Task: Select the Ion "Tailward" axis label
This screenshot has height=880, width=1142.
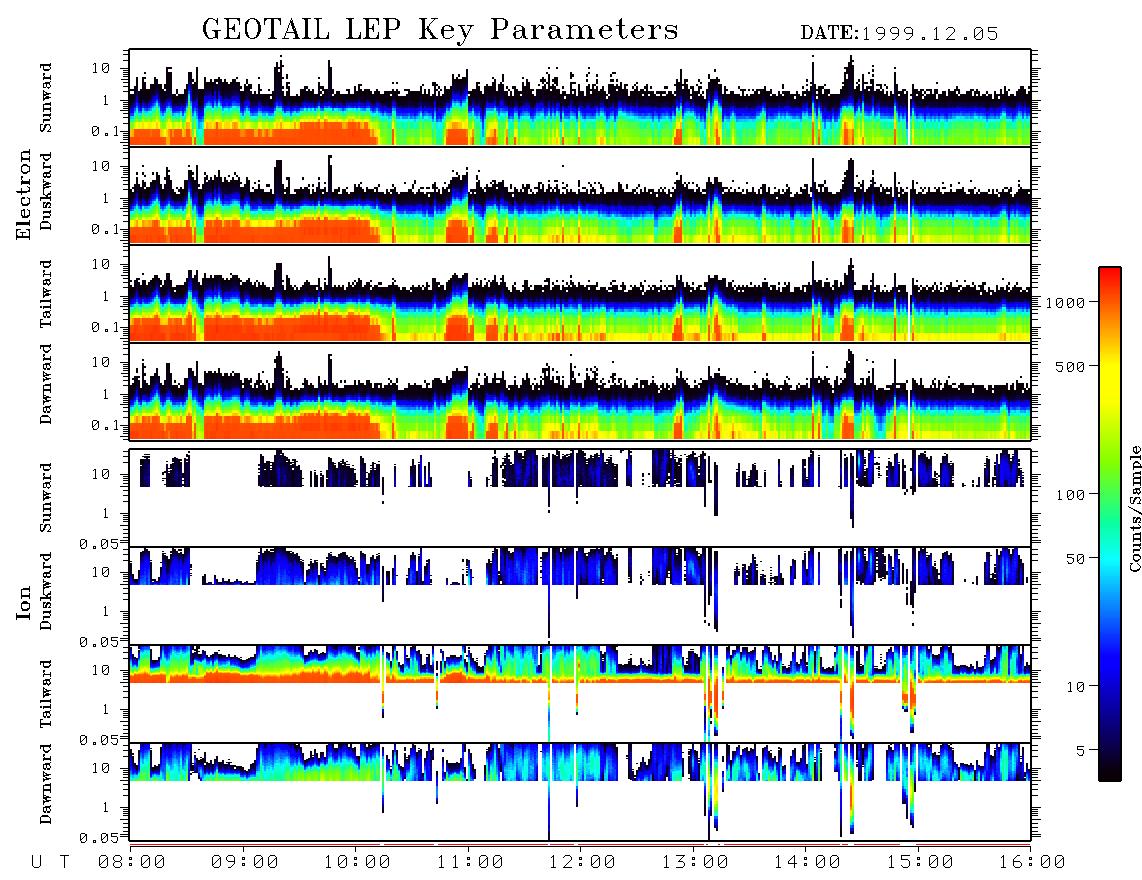Action: 46,694
